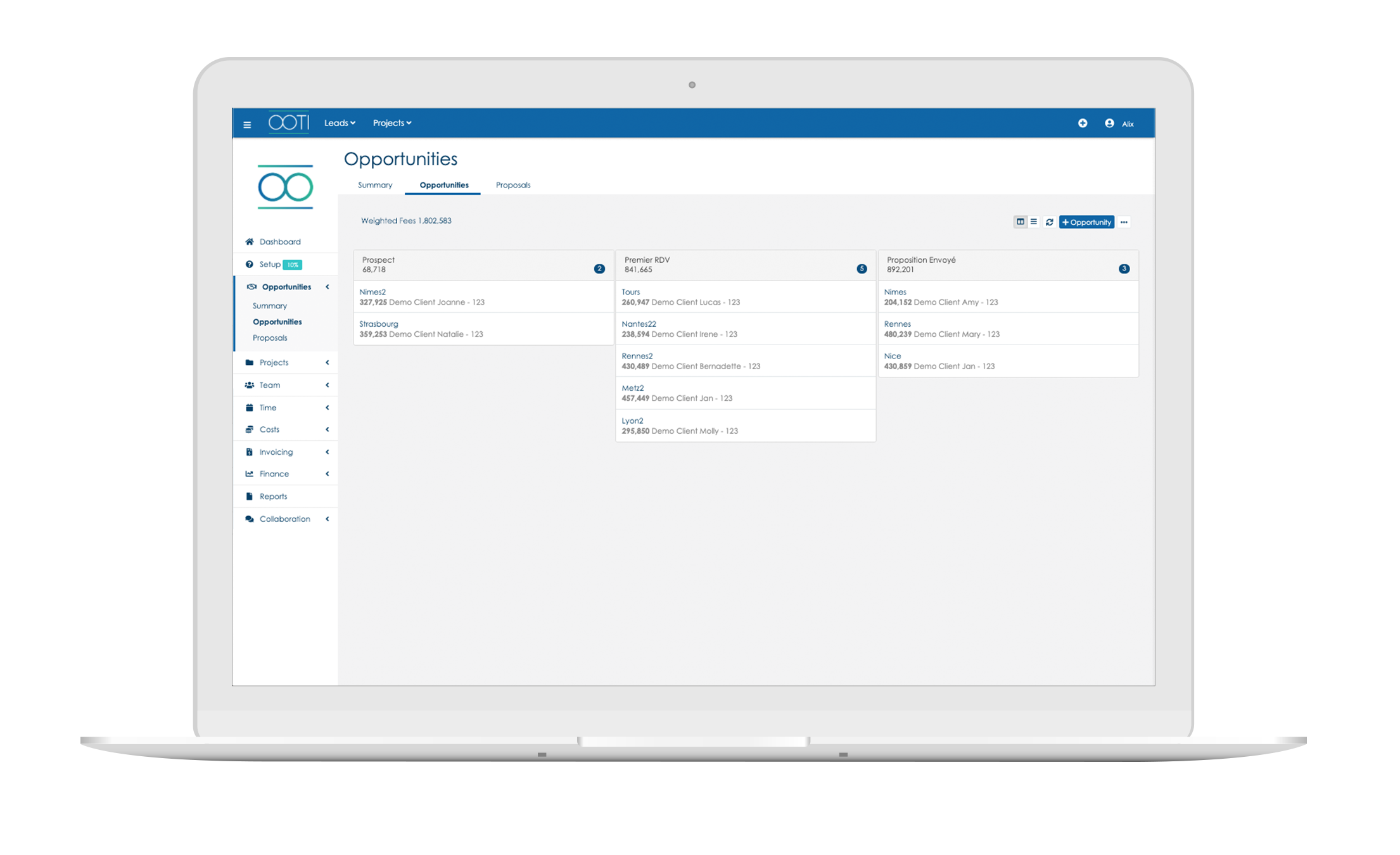Open the hamburger menu icon
This screenshot has width=1400, height=855.
[x=247, y=125]
